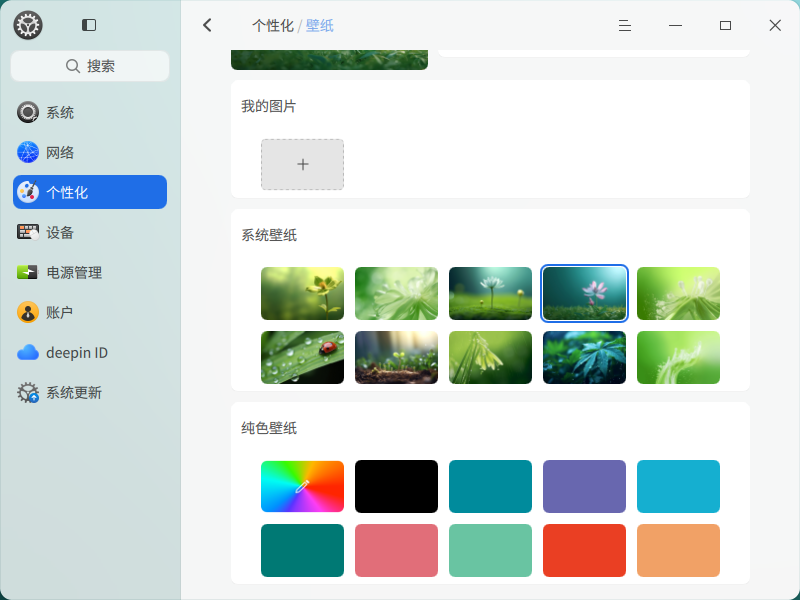Select the yellow flower system wallpaper
This screenshot has height=600, width=800.
coord(303,293)
